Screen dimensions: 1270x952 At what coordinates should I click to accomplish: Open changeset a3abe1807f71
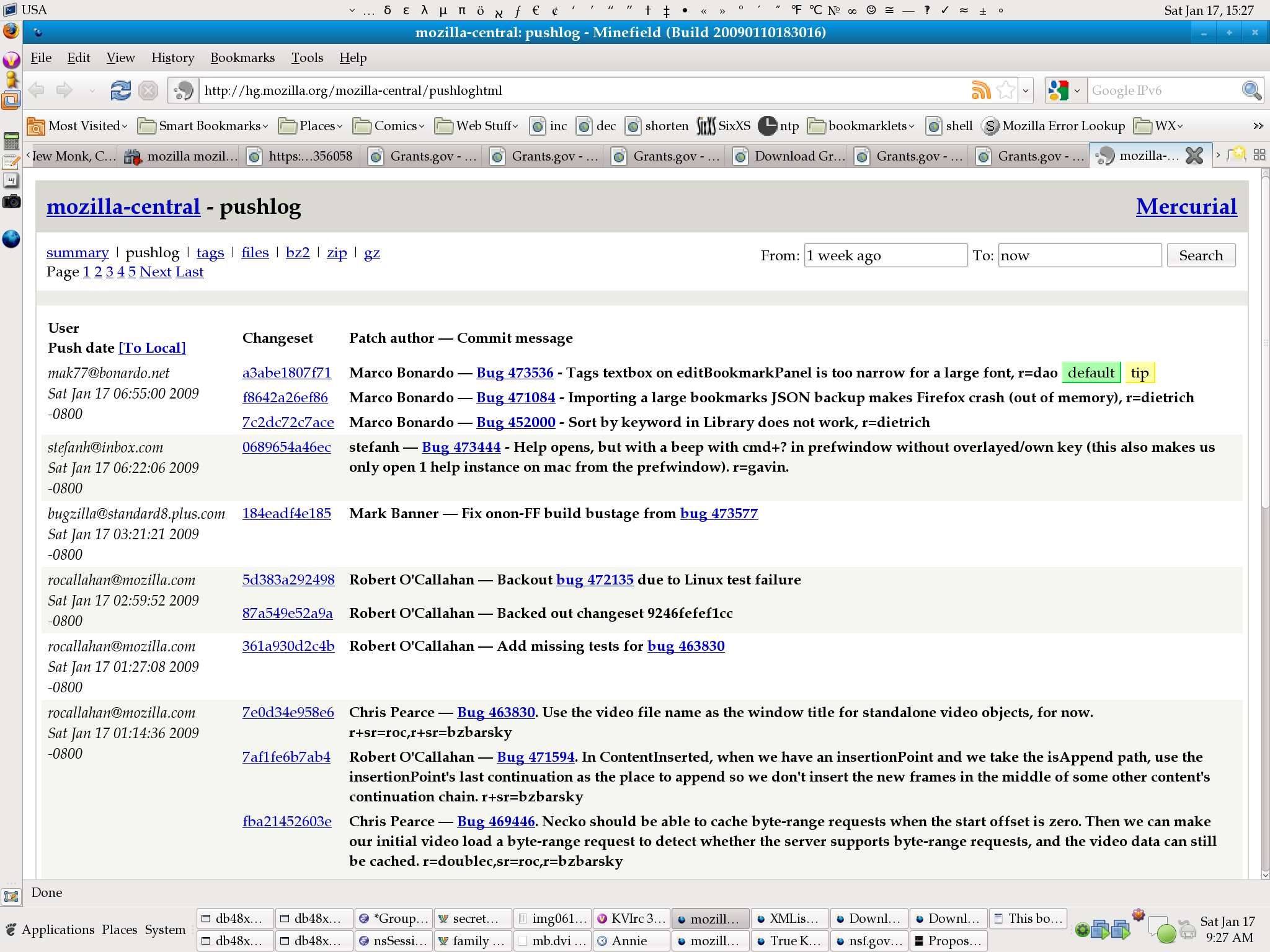286,372
